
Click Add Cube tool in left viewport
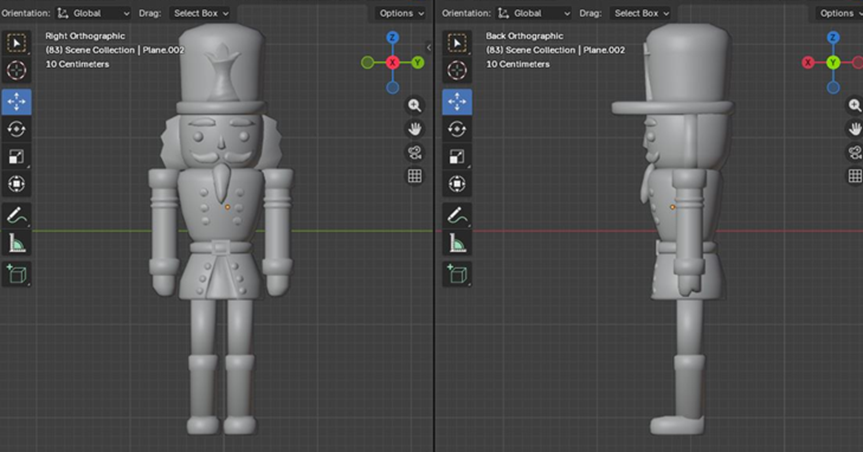click(18, 273)
